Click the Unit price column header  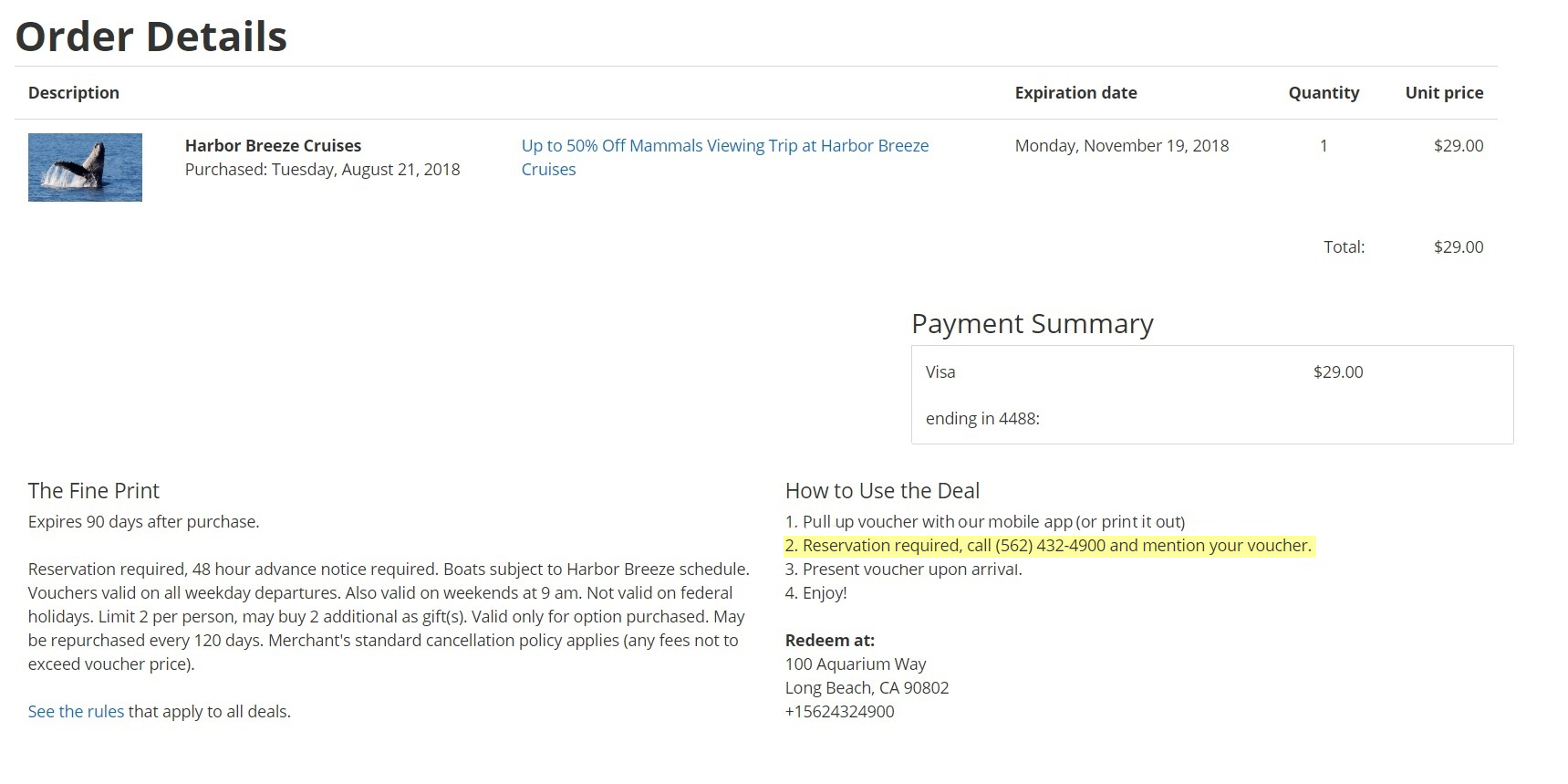click(1444, 92)
